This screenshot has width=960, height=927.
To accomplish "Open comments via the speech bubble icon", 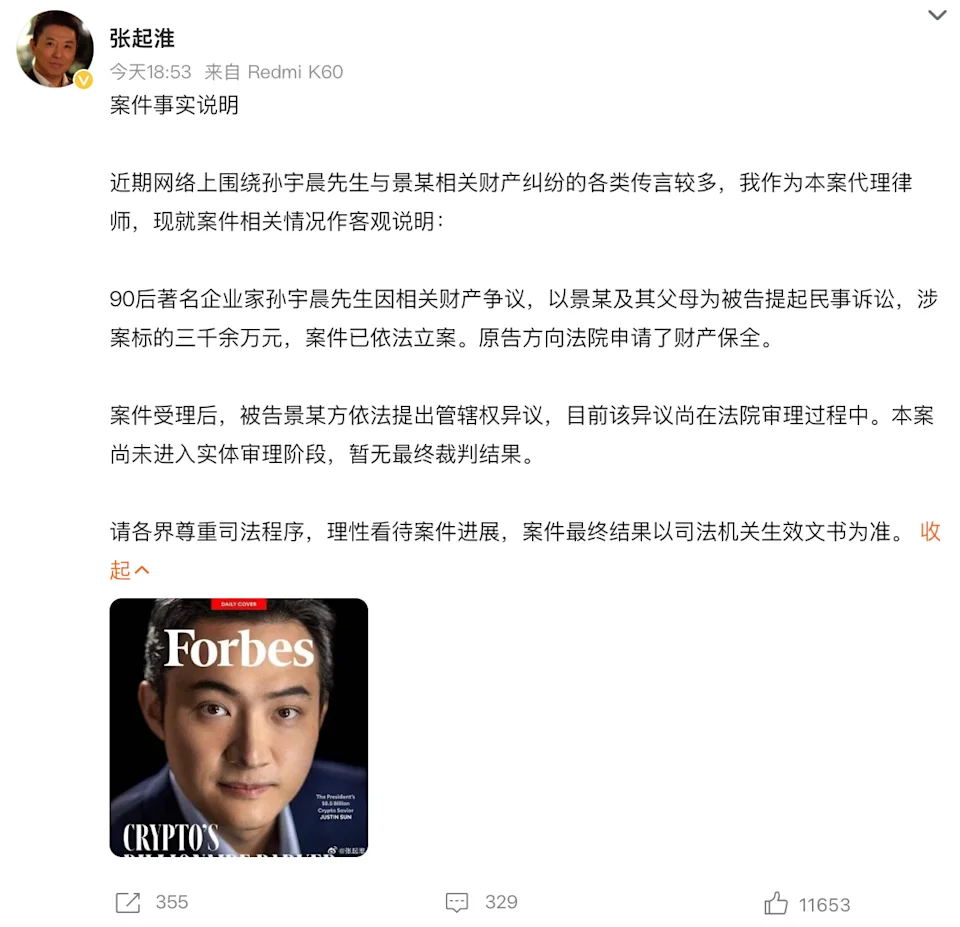I will pyautogui.click(x=457, y=903).
